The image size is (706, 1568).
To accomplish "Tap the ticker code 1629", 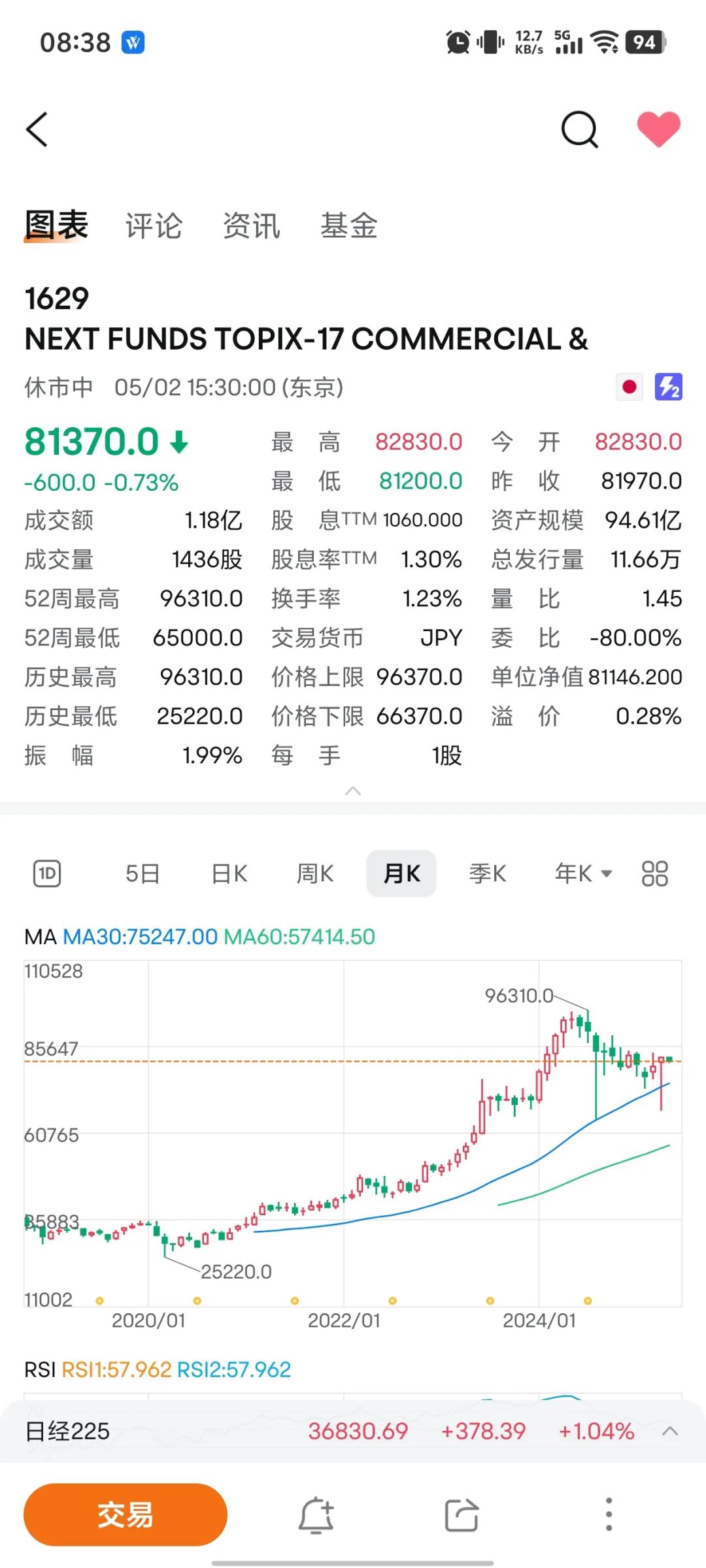I will [x=56, y=299].
